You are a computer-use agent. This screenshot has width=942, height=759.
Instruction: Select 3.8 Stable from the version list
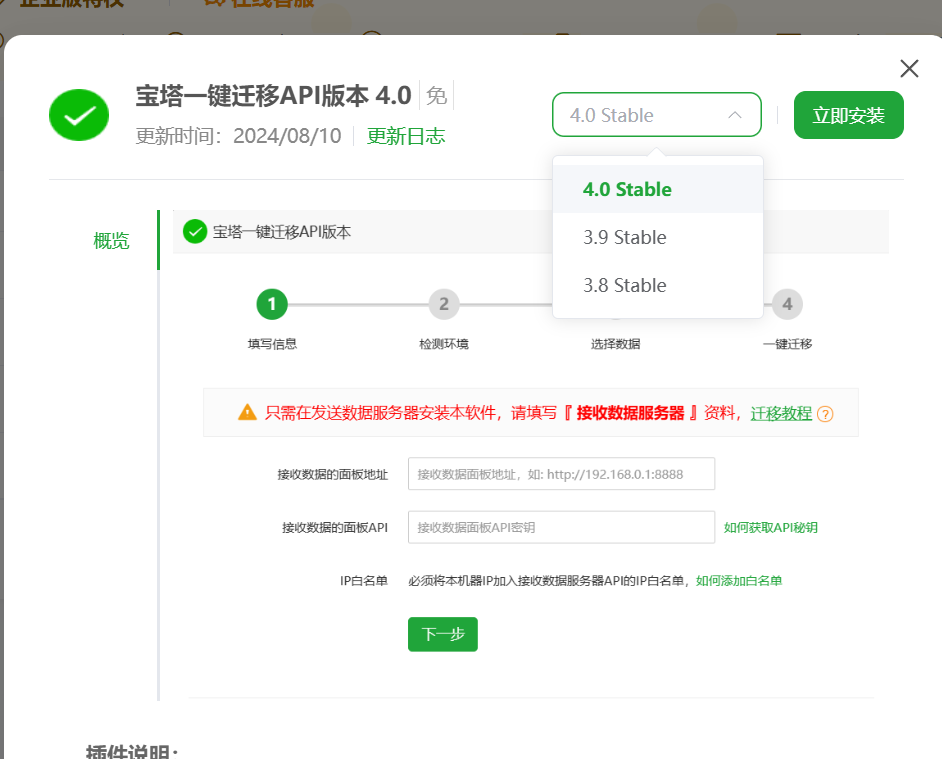click(x=626, y=285)
